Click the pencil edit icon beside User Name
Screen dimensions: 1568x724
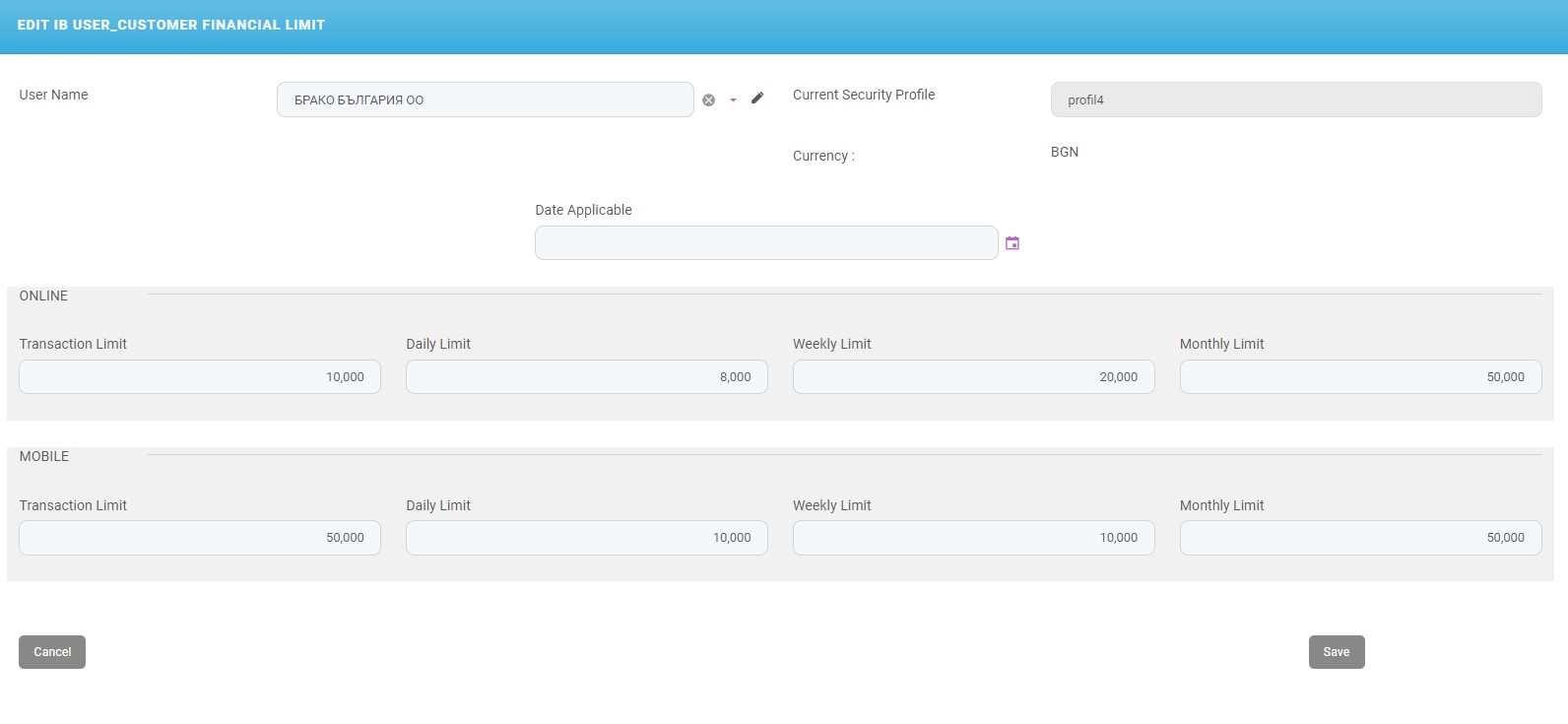click(757, 98)
